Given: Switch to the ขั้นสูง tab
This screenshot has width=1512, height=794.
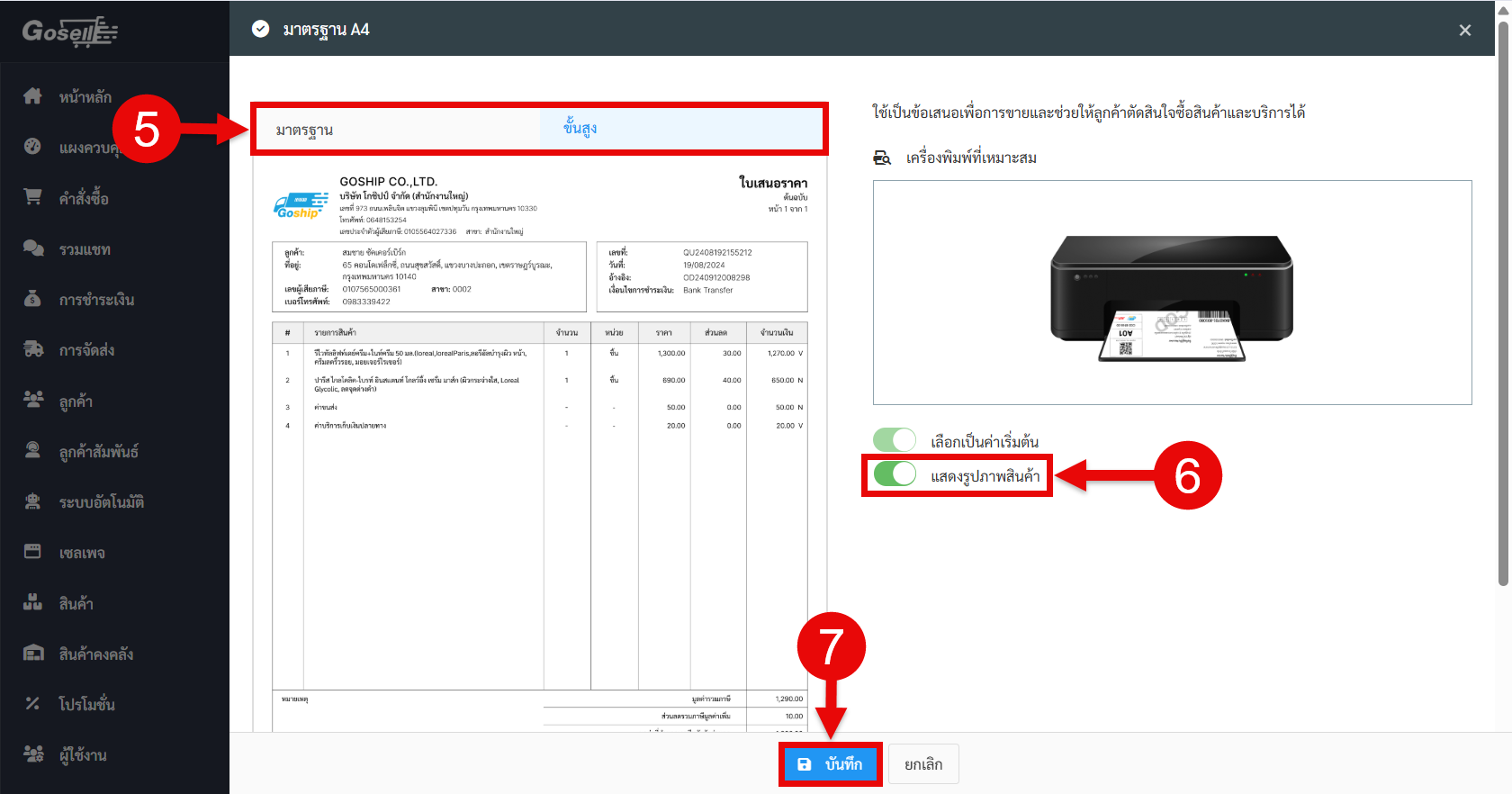Looking at the screenshot, I should pyautogui.click(x=680, y=130).
